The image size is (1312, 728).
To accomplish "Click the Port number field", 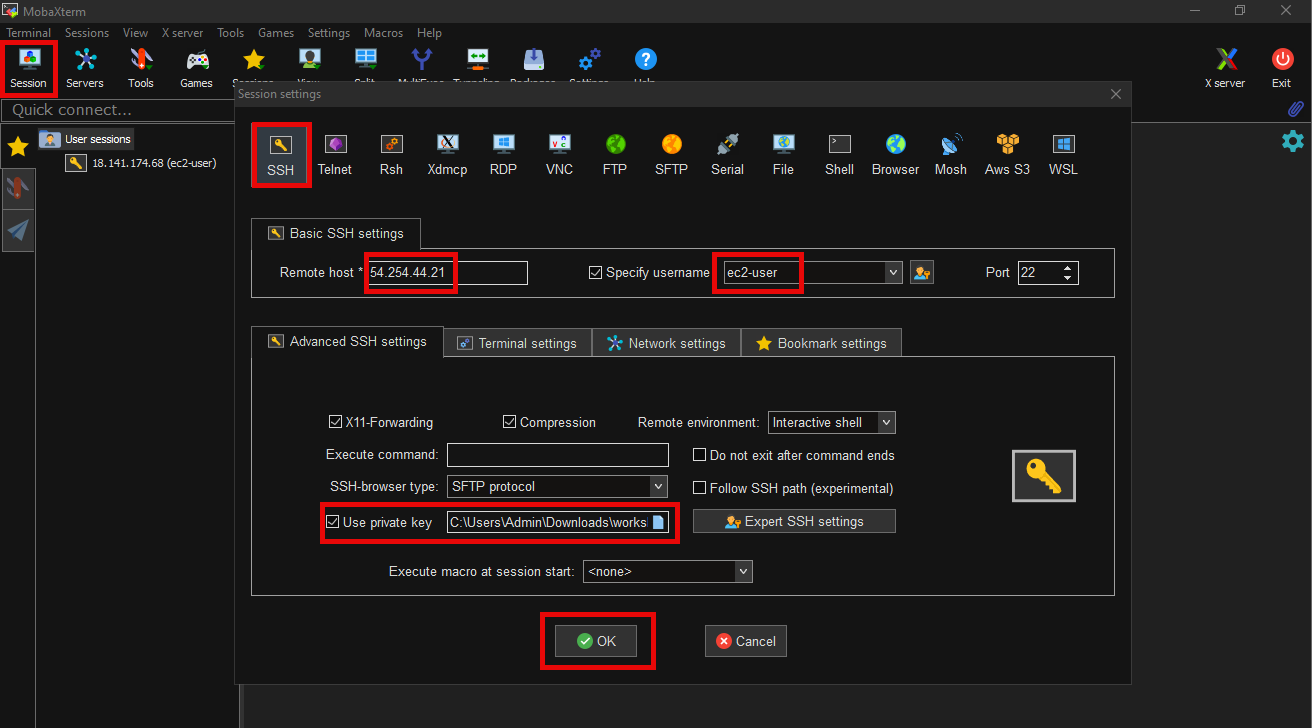I will [x=1040, y=272].
